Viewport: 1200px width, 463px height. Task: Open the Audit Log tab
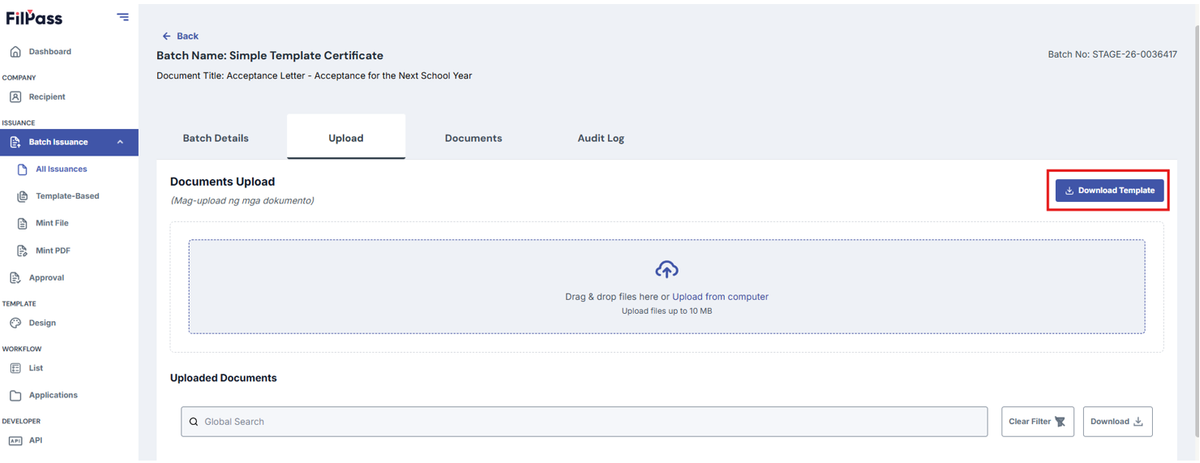[600, 138]
